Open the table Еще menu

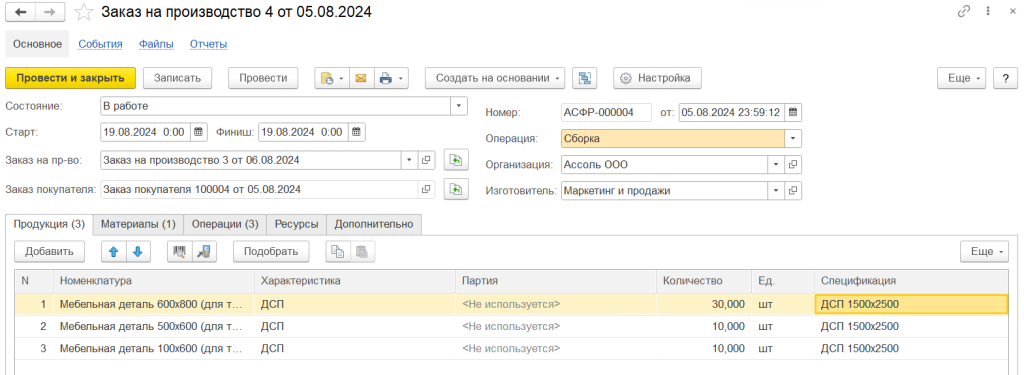point(984,252)
